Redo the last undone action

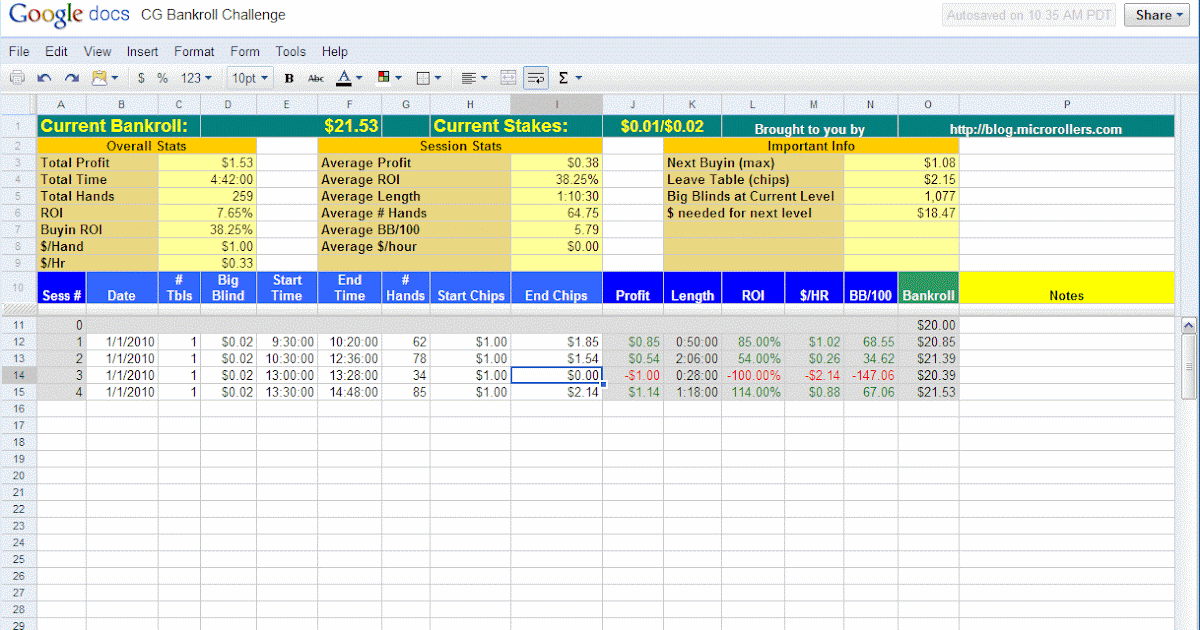[71, 77]
